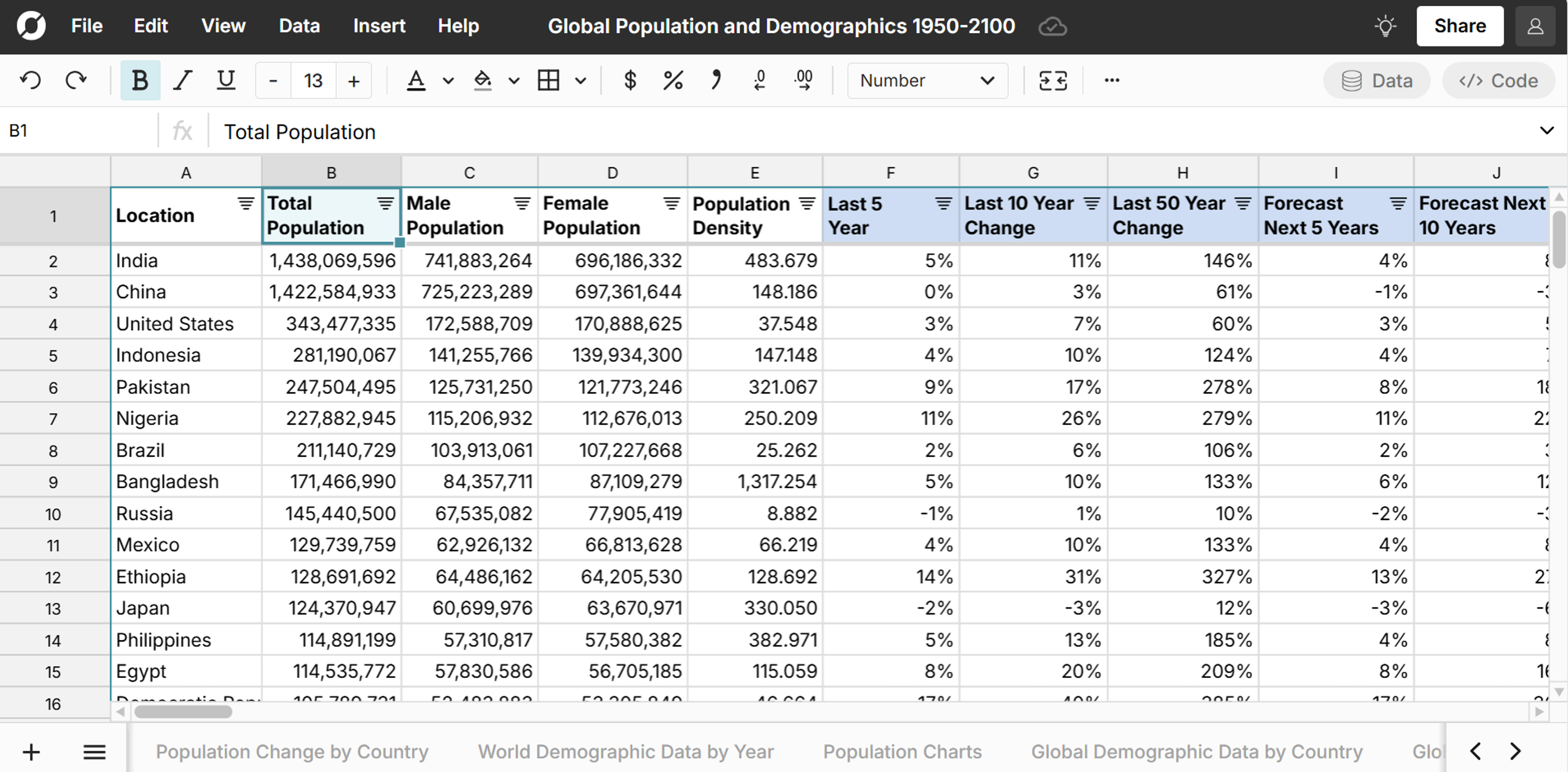
Task: Open the Number format dropdown
Action: [x=927, y=80]
